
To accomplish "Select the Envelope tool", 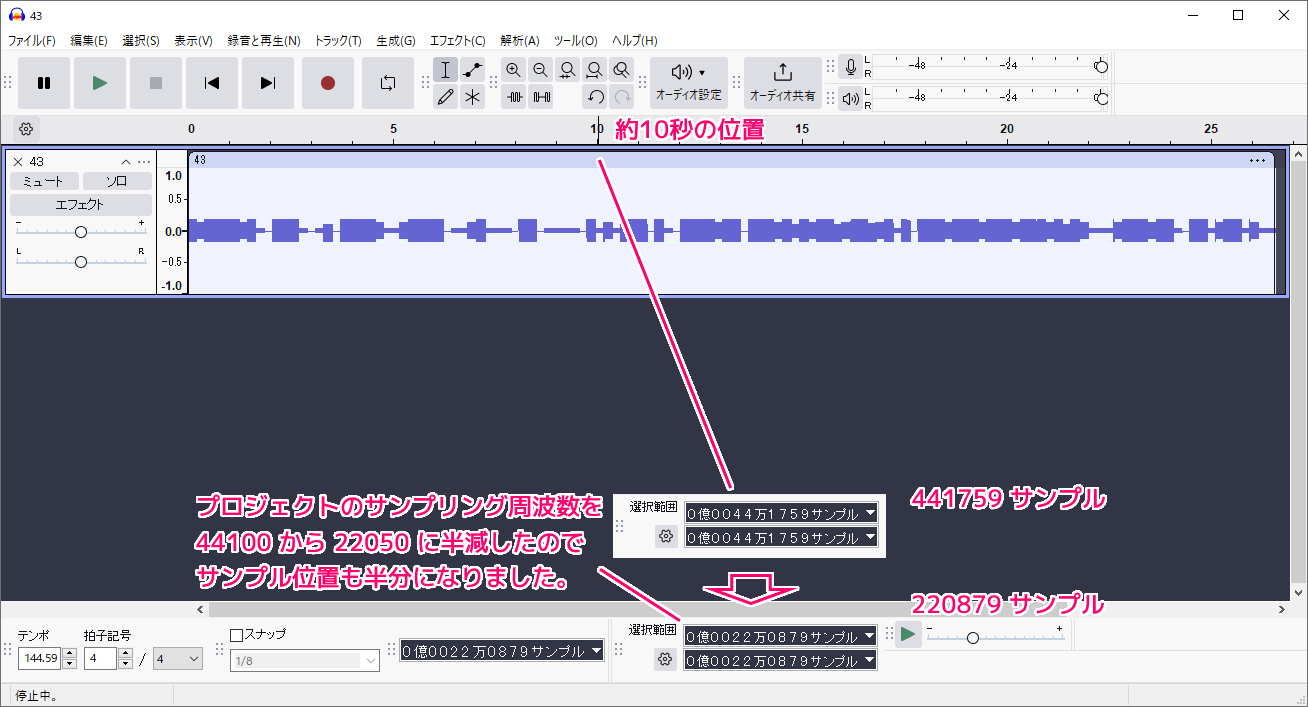I will [473, 70].
